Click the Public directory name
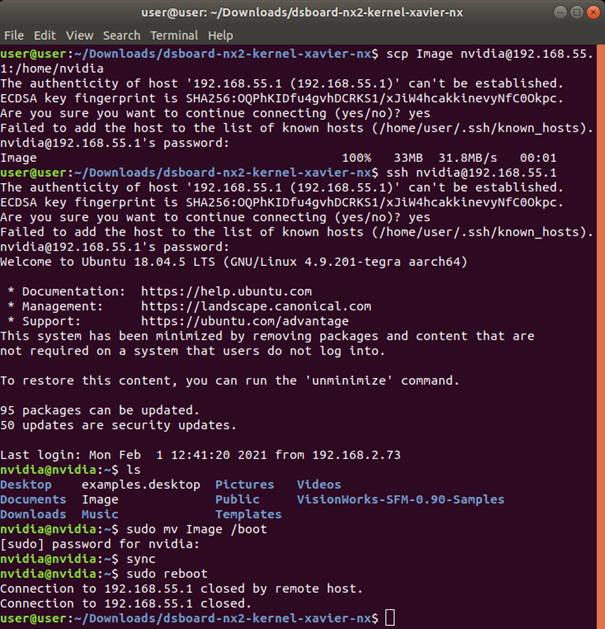This screenshot has height=629, width=605. click(x=237, y=499)
